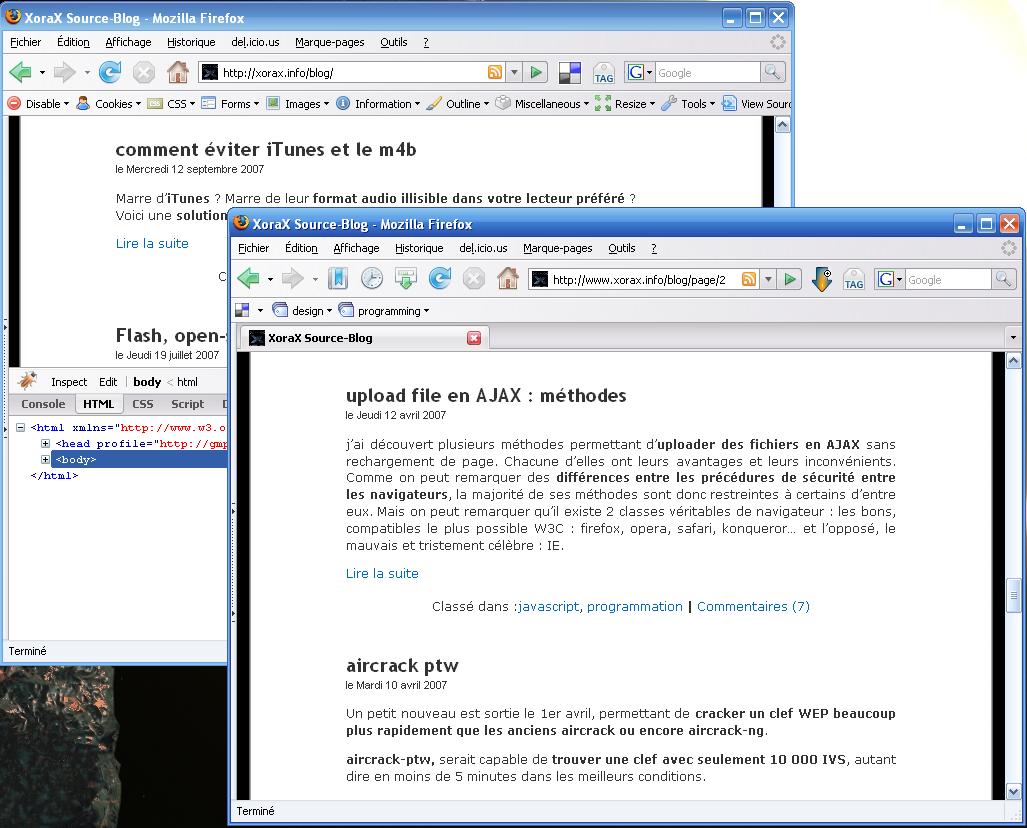
Task: Click Firebug Edit button
Action: coord(108,382)
